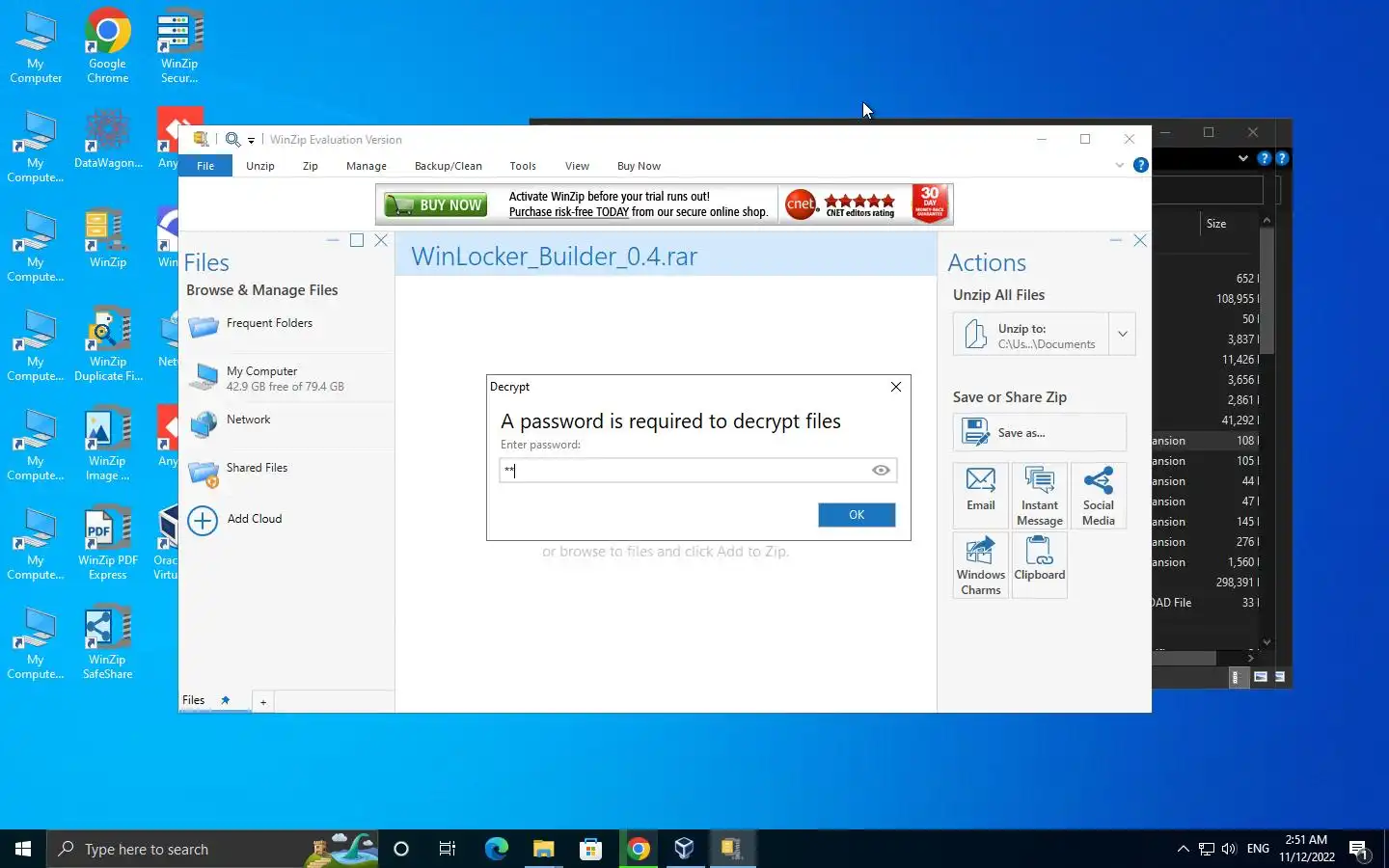Open the Zip ribbon tab
Screen dimensions: 1389x868
(310, 166)
